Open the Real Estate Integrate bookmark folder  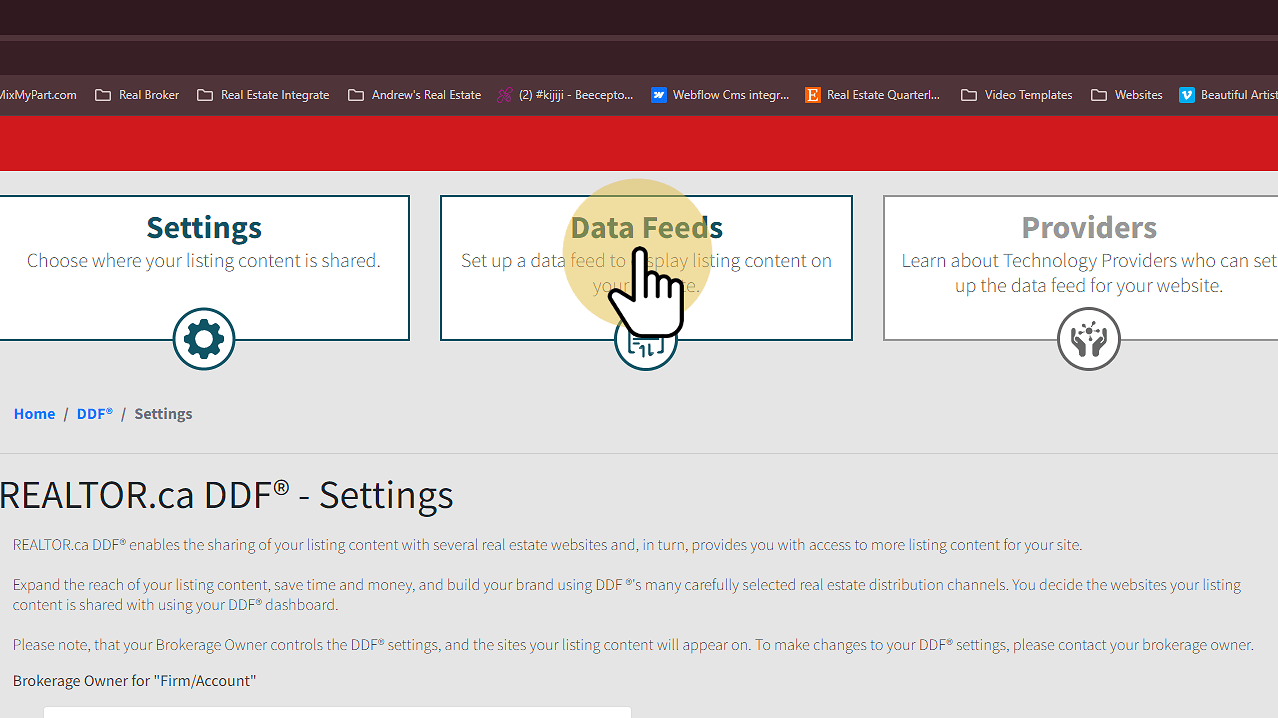(263, 95)
